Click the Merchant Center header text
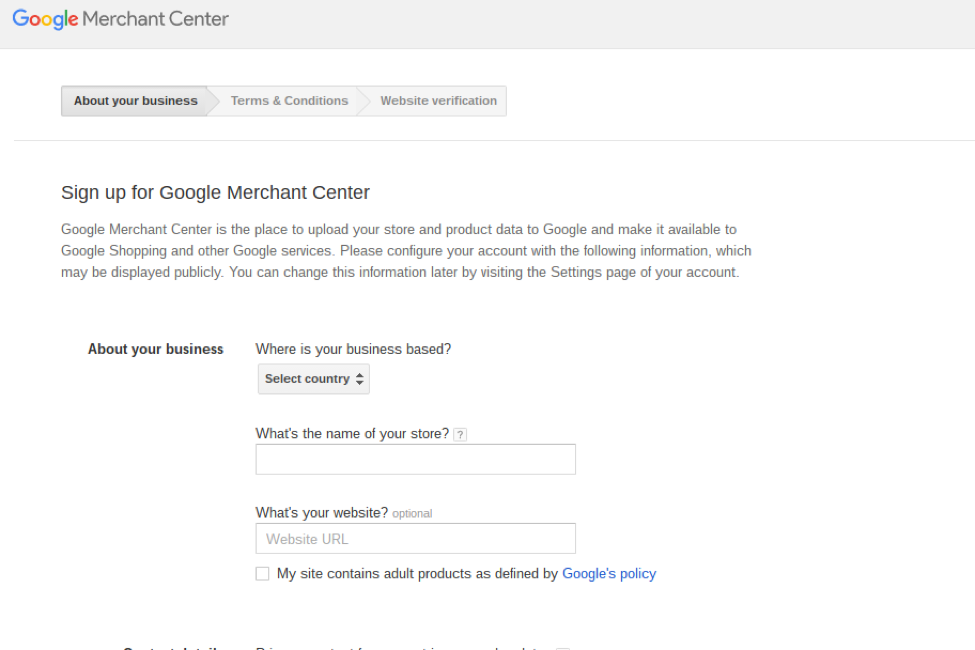This screenshot has height=650, width=975. pos(156,19)
